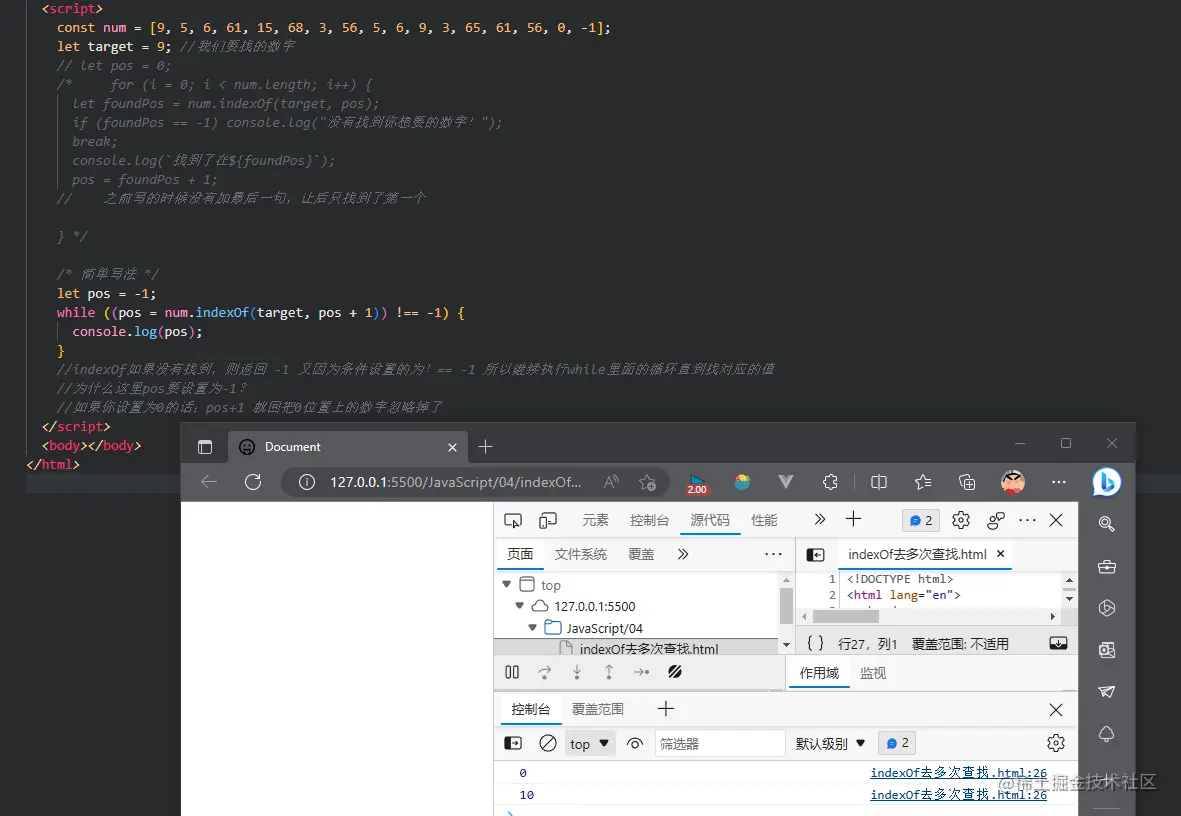Click the step out debugger button
This screenshot has width=1181, height=816.
coord(609,672)
